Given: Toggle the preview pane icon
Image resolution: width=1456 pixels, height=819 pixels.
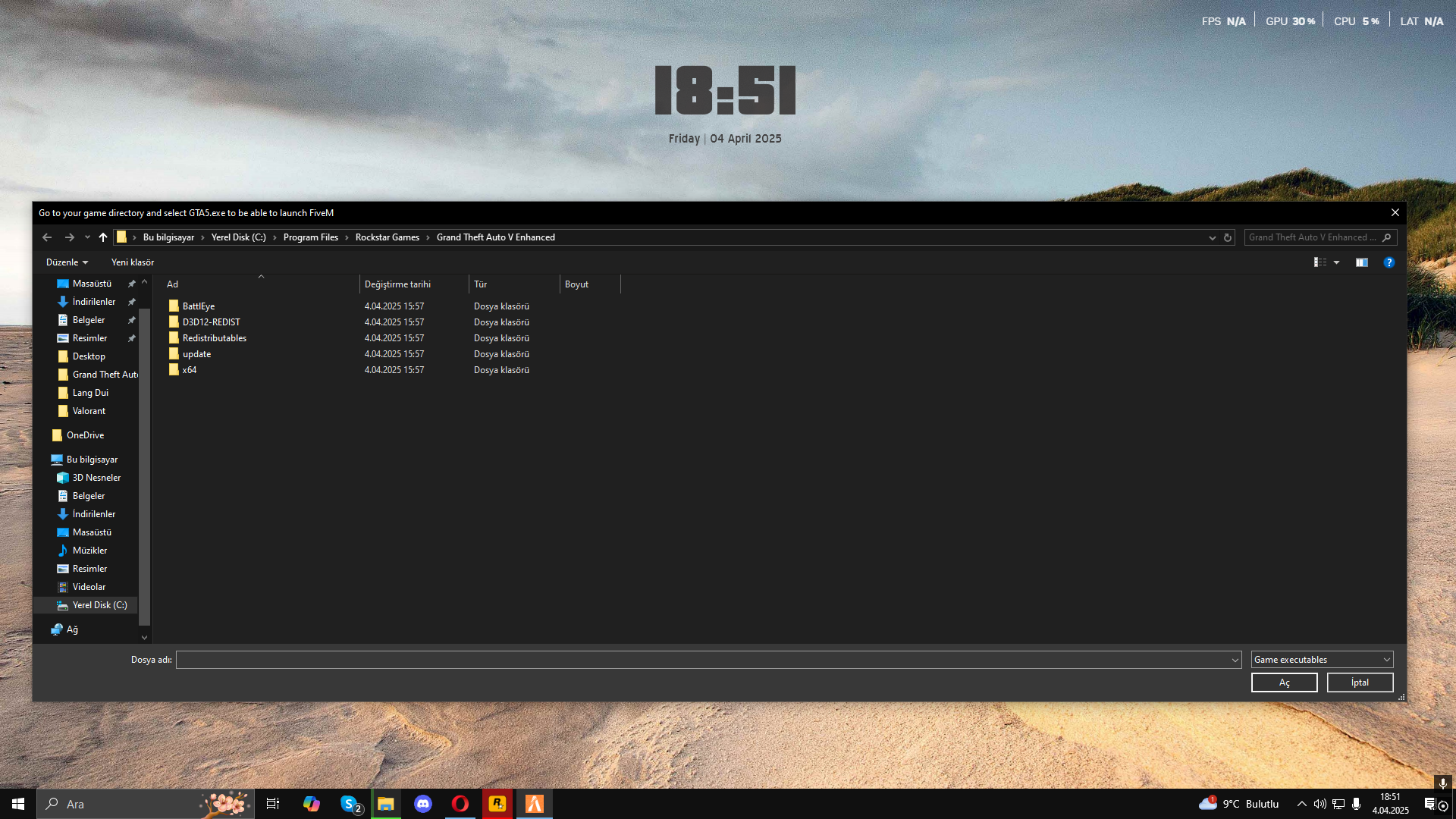Looking at the screenshot, I should (x=1362, y=262).
